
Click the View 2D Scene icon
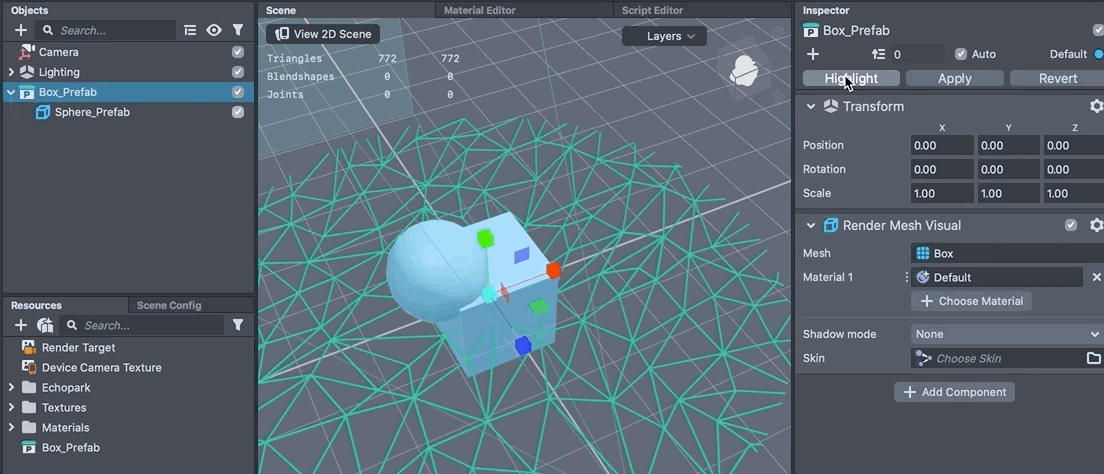[282, 34]
